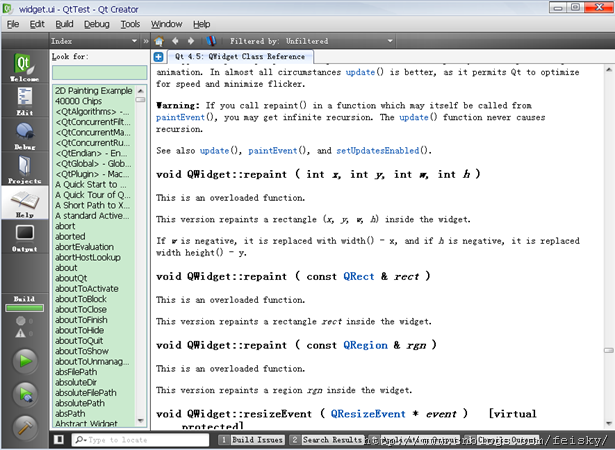Start debugging with Run-debug button

[x=25, y=394]
